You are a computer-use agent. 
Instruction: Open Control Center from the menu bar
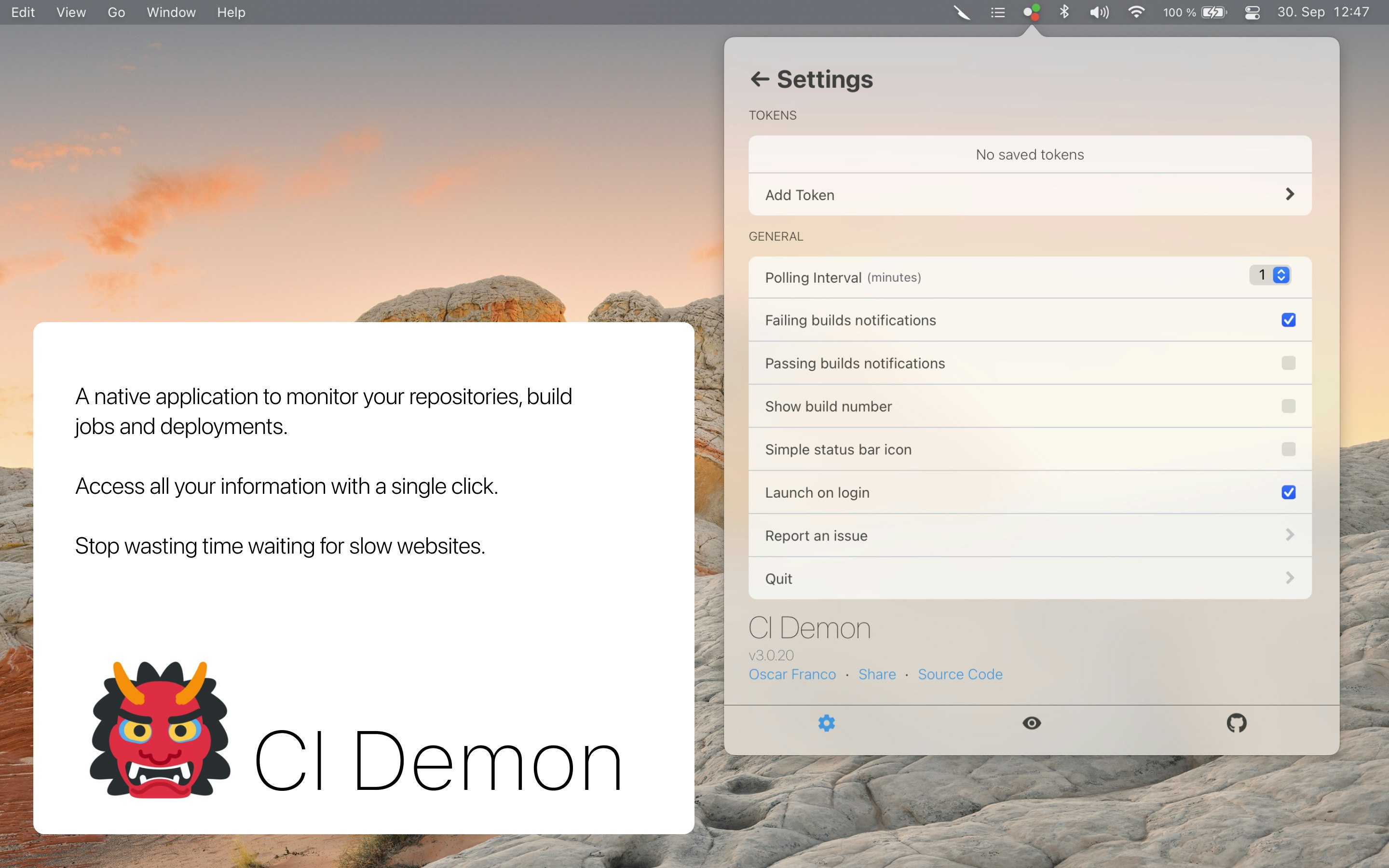click(1252, 12)
